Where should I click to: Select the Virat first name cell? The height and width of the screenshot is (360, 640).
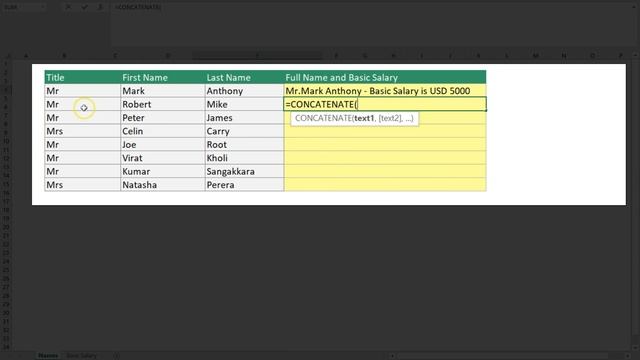click(x=162, y=158)
